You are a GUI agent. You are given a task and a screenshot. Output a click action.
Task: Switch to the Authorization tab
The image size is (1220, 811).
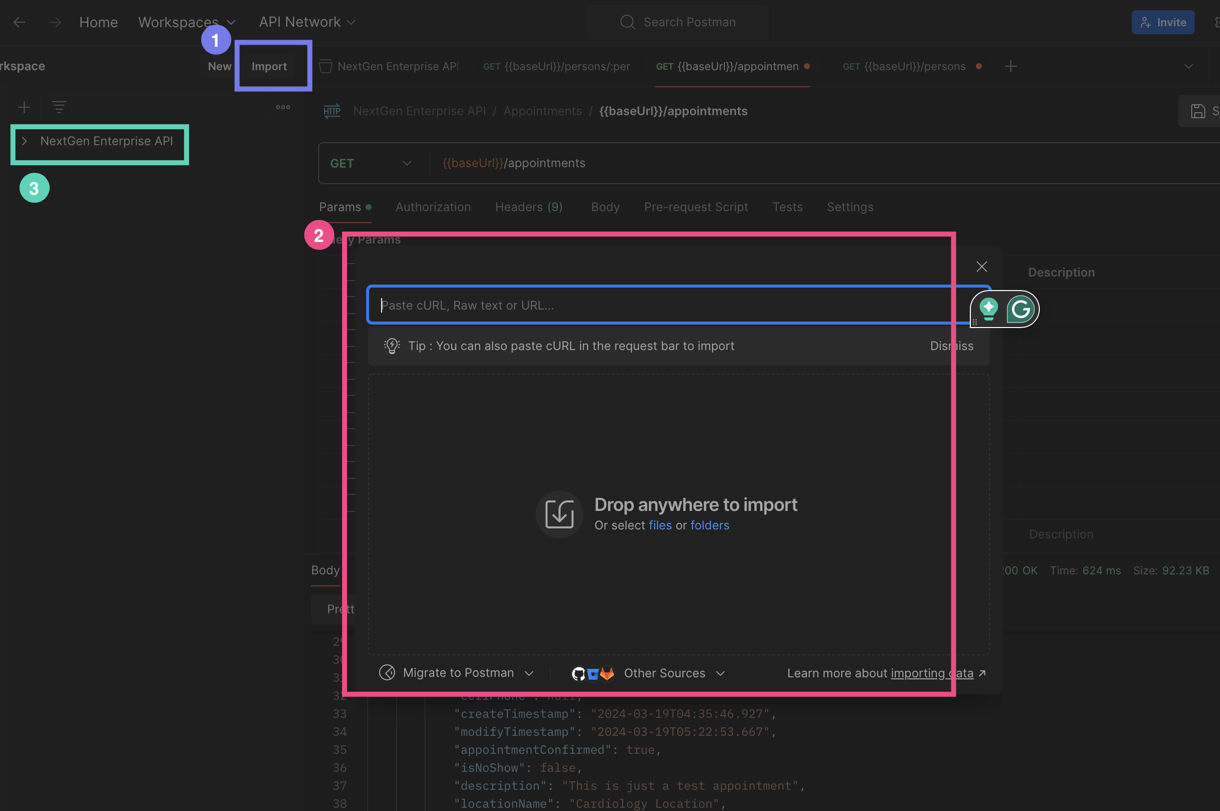[x=433, y=207]
